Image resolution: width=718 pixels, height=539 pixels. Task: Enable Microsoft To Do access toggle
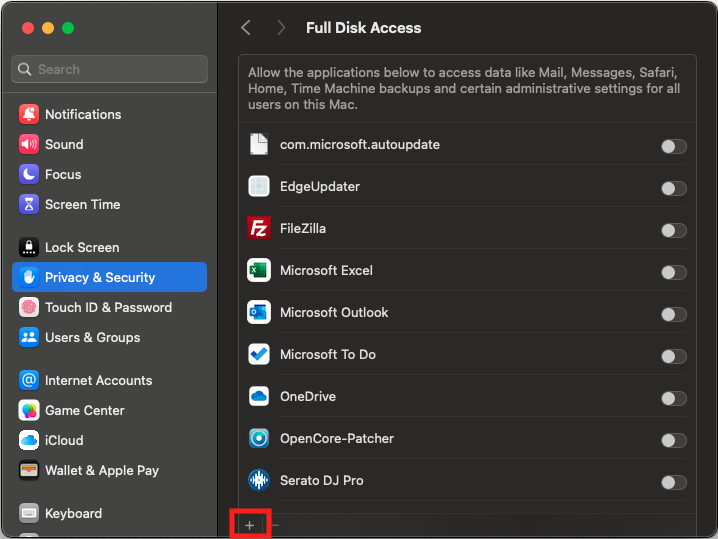click(674, 356)
